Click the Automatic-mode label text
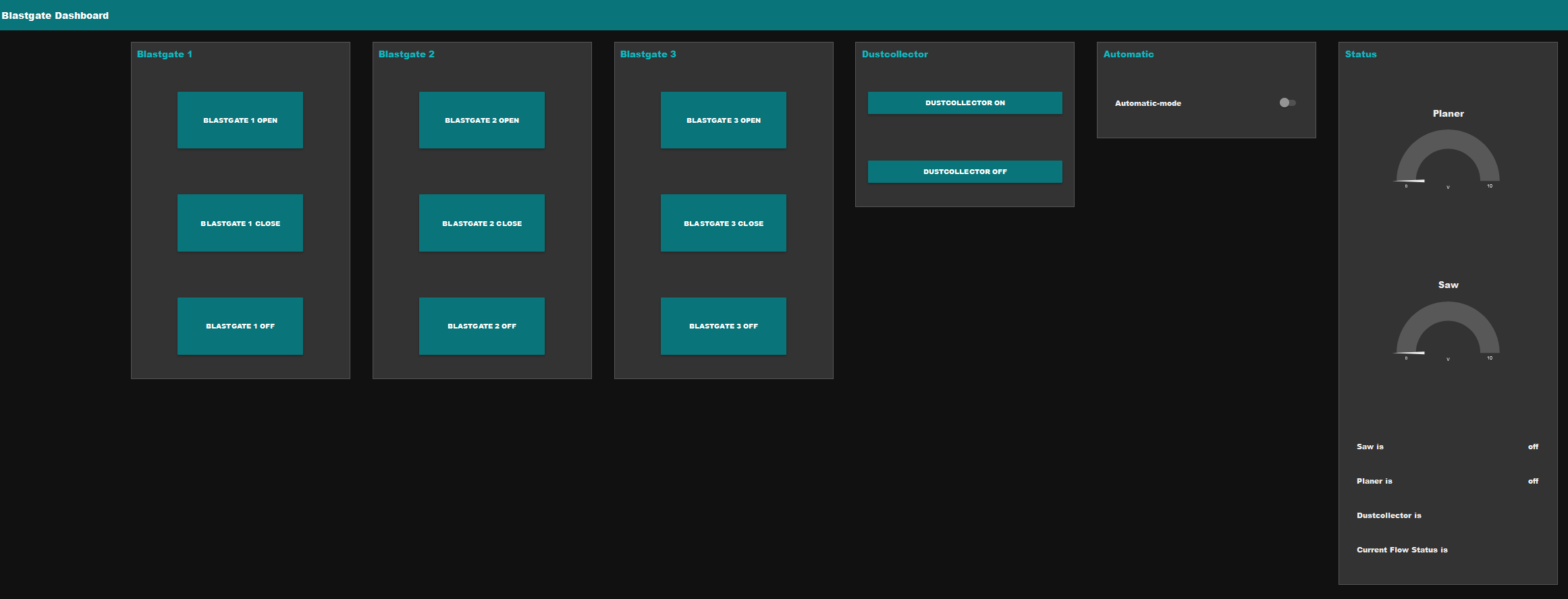 (1148, 103)
